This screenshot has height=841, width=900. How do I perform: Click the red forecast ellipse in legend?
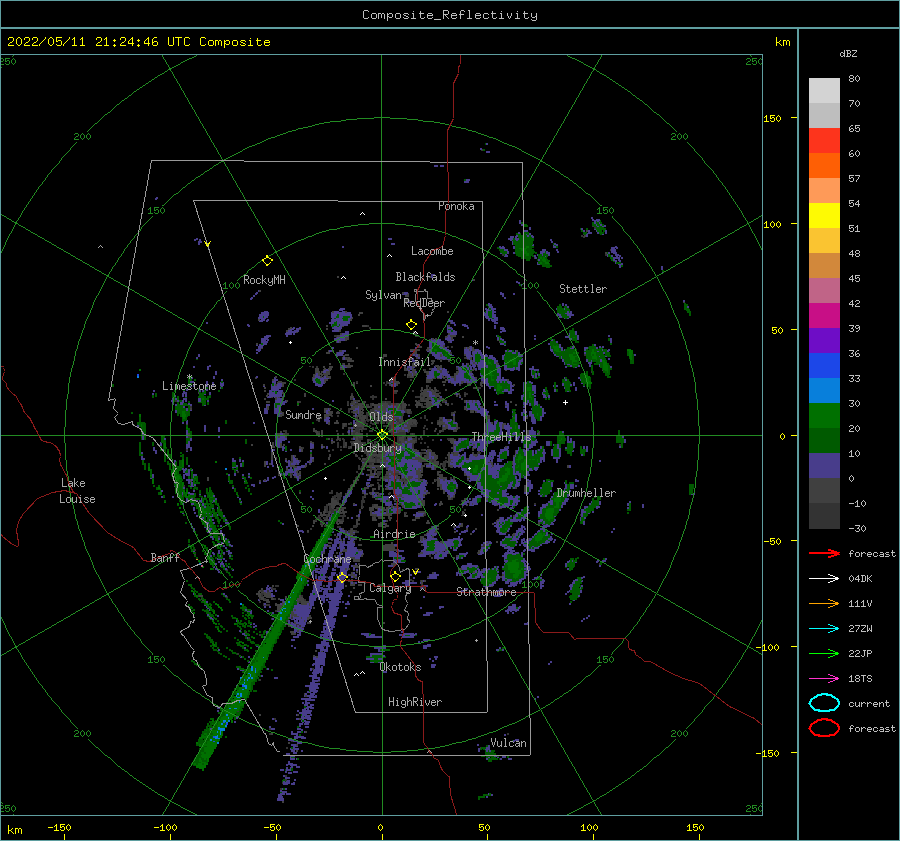pyautogui.click(x=824, y=728)
